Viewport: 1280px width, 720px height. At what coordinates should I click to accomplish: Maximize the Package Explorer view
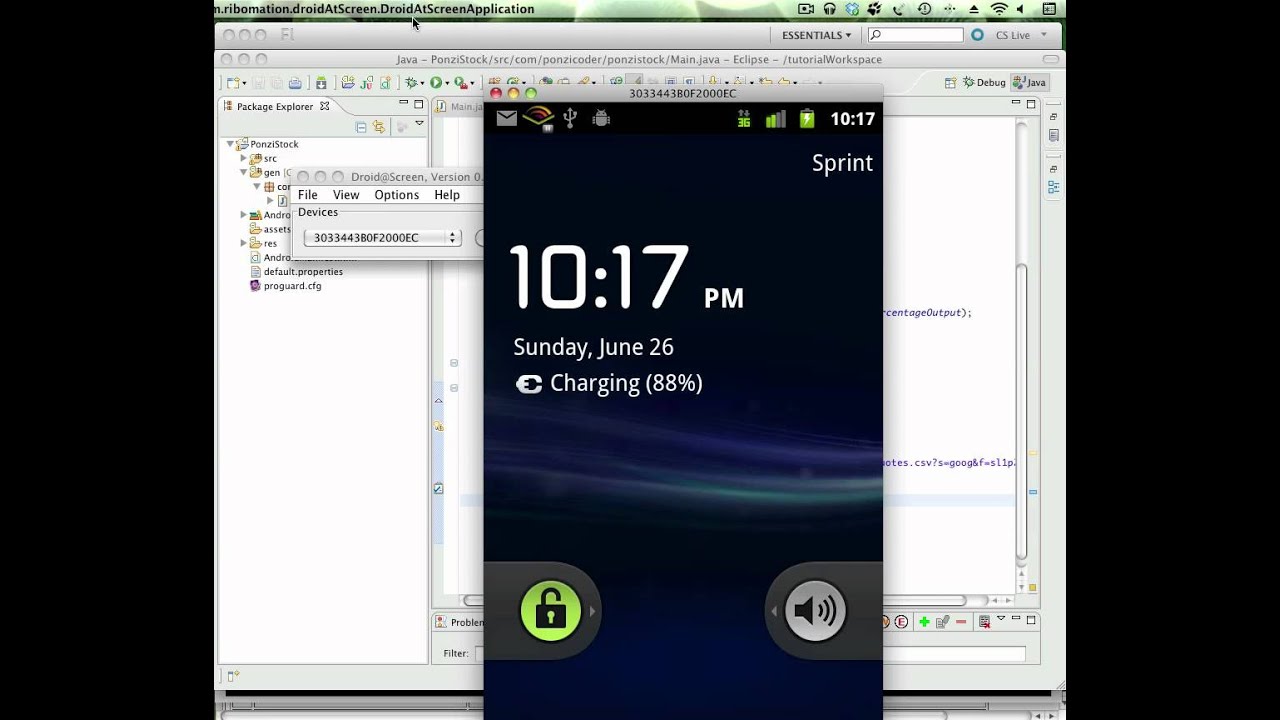(x=419, y=103)
